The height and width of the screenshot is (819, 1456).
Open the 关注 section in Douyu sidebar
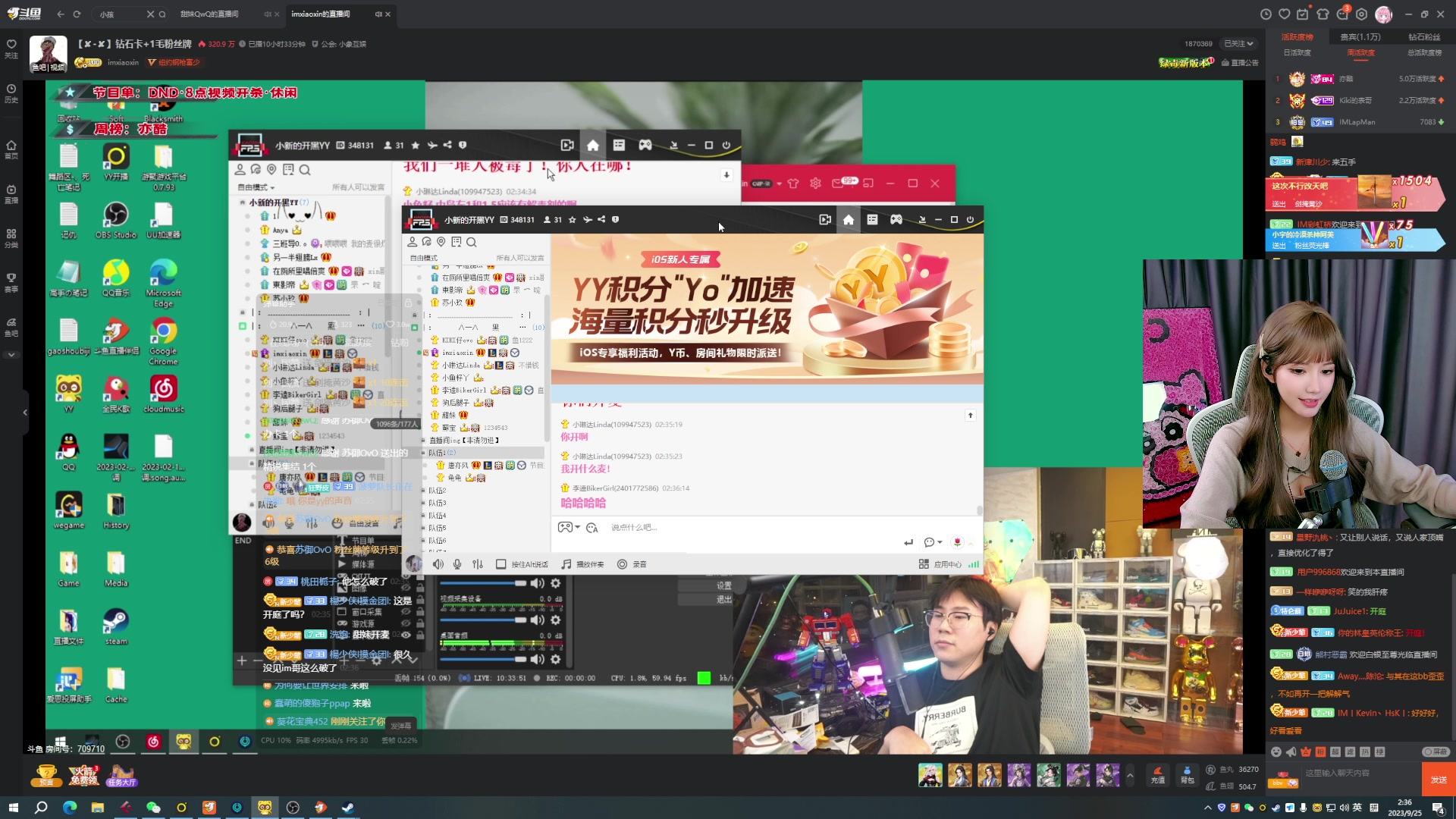click(x=11, y=49)
